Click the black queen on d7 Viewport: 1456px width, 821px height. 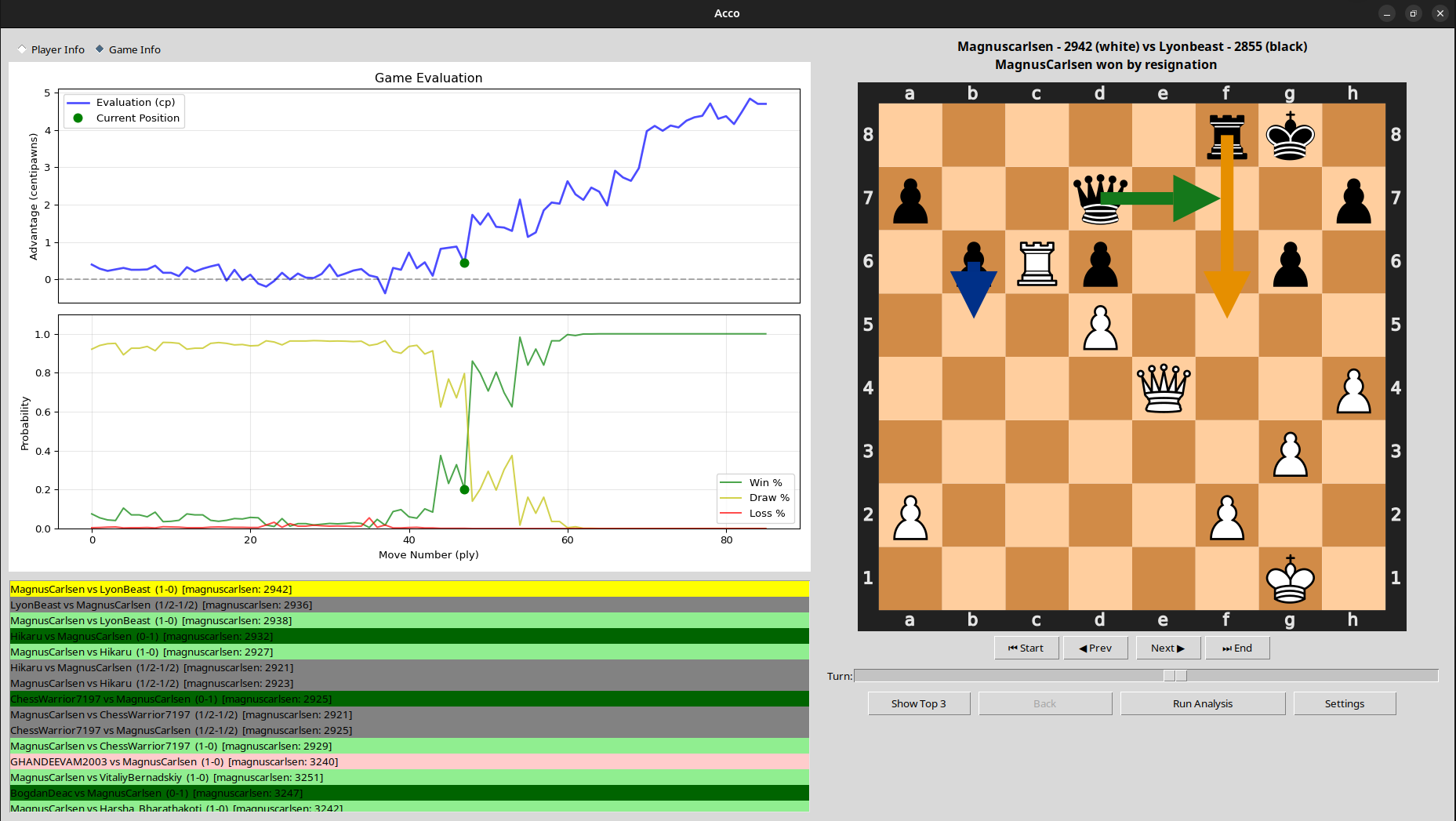pyautogui.click(x=1099, y=198)
